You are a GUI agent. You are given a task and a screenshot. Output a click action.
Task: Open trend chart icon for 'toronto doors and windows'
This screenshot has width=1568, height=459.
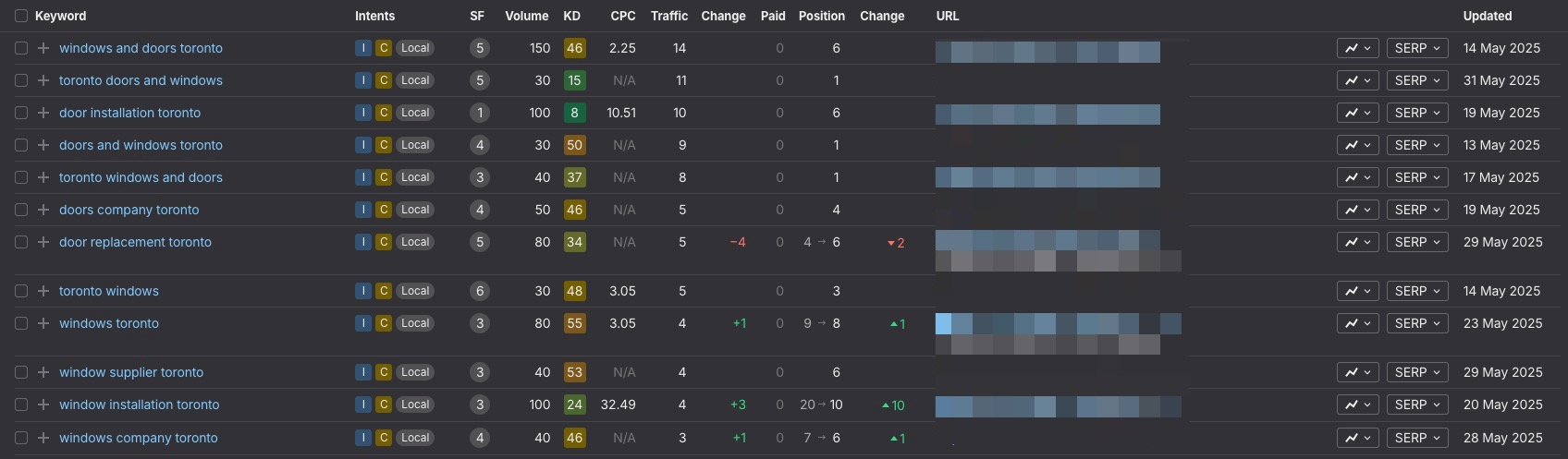coord(1357,80)
